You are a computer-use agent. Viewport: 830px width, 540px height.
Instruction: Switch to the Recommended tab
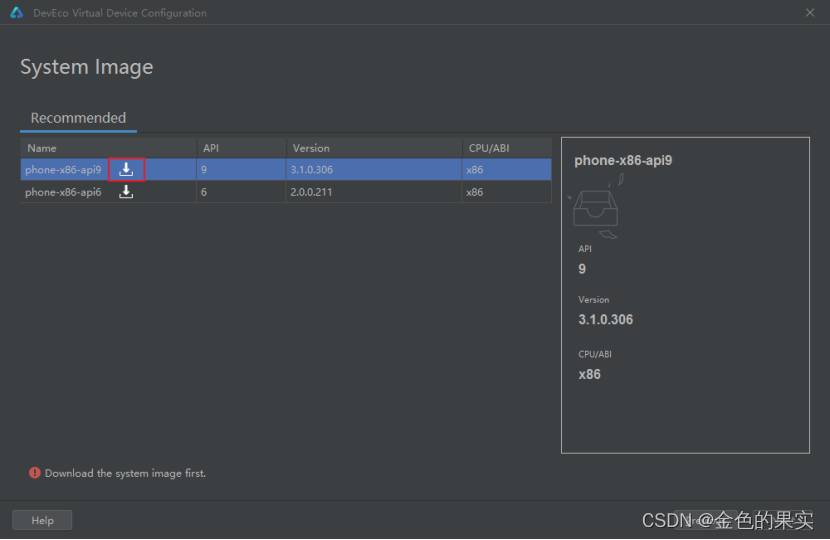78,118
